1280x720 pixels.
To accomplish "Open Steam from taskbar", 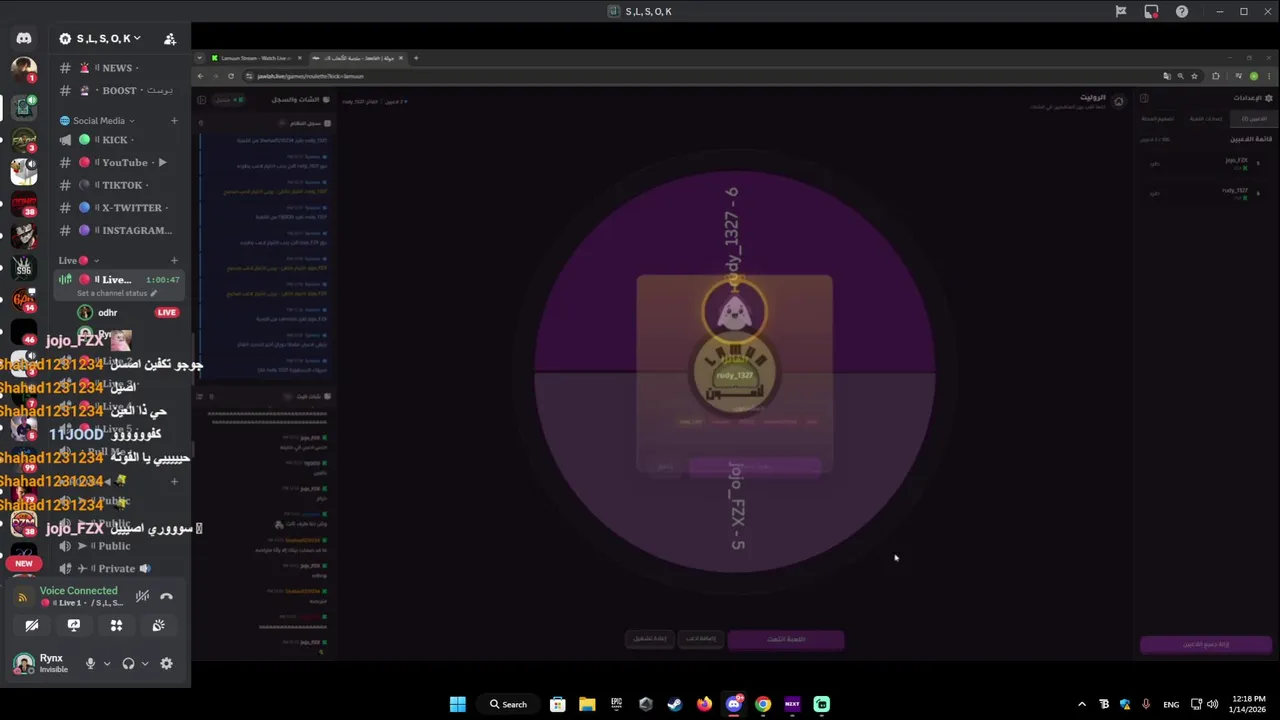I will coord(675,704).
